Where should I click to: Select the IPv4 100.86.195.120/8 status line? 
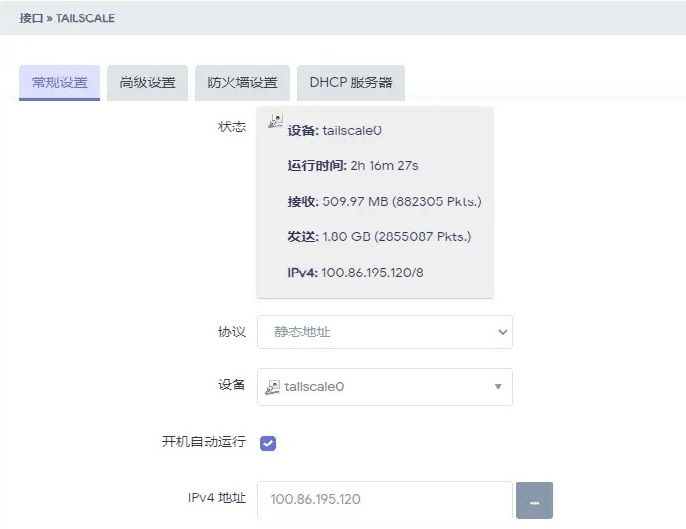click(x=355, y=273)
